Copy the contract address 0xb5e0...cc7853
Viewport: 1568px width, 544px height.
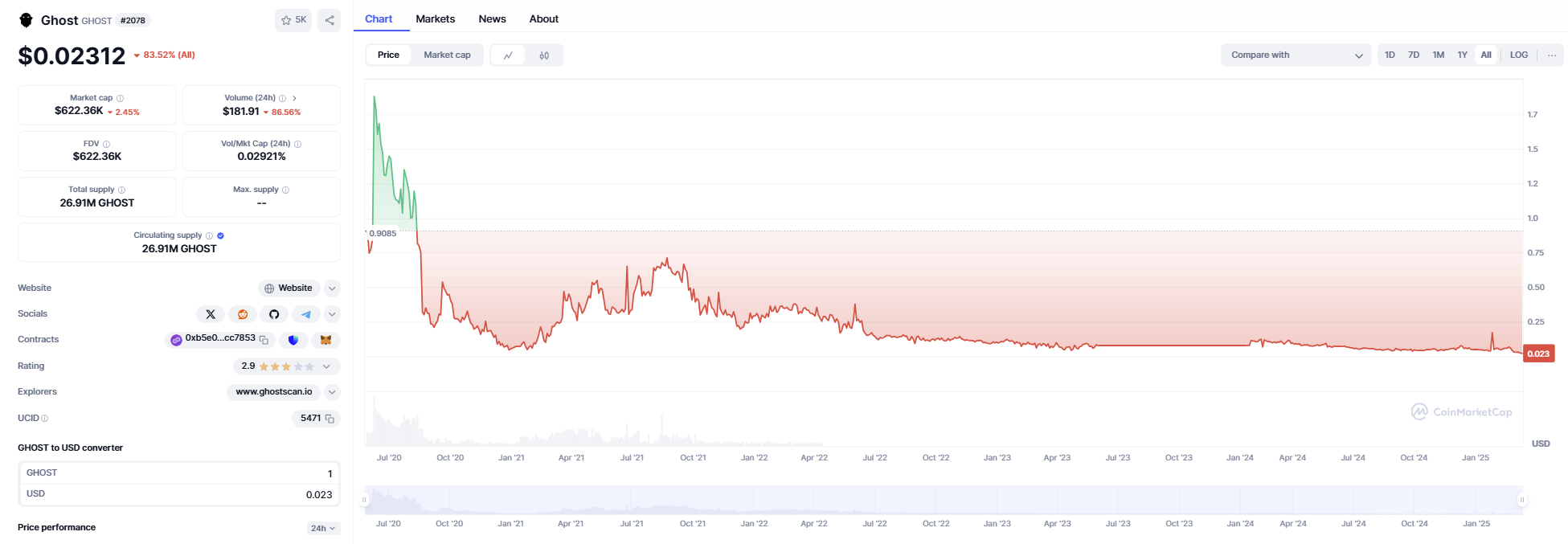coord(264,340)
